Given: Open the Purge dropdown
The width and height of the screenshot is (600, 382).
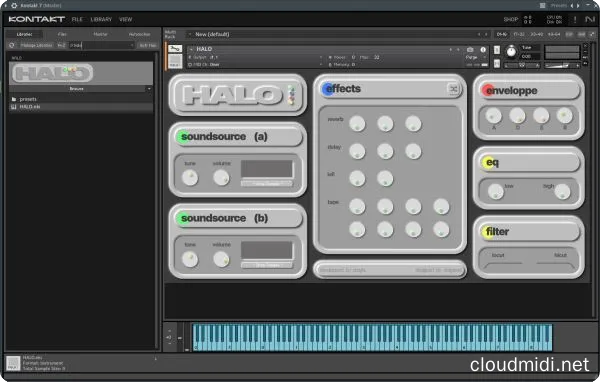Looking at the screenshot, I should (476, 57).
